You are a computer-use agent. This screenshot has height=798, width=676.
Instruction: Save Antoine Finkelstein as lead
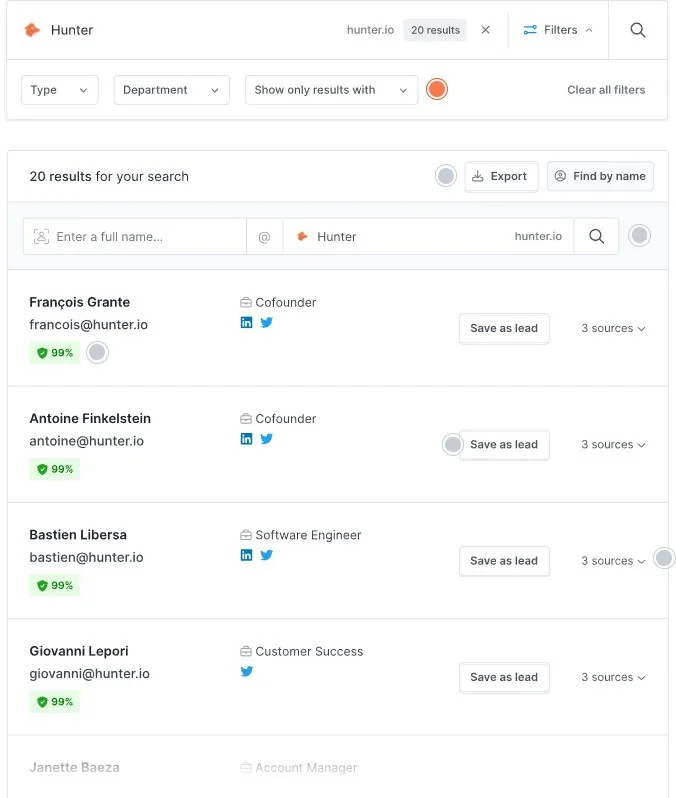[x=504, y=445]
